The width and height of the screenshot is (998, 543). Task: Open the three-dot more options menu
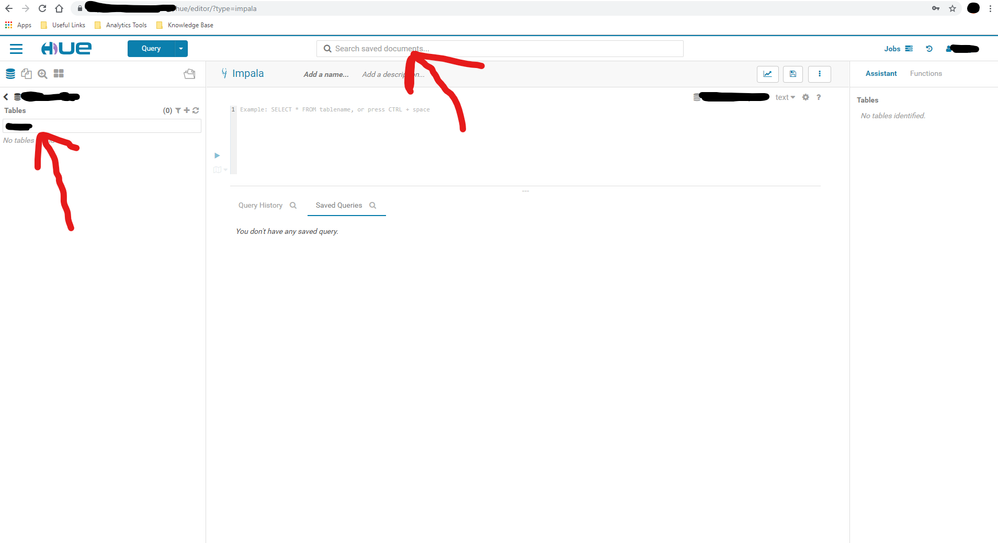tap(819, 74)
